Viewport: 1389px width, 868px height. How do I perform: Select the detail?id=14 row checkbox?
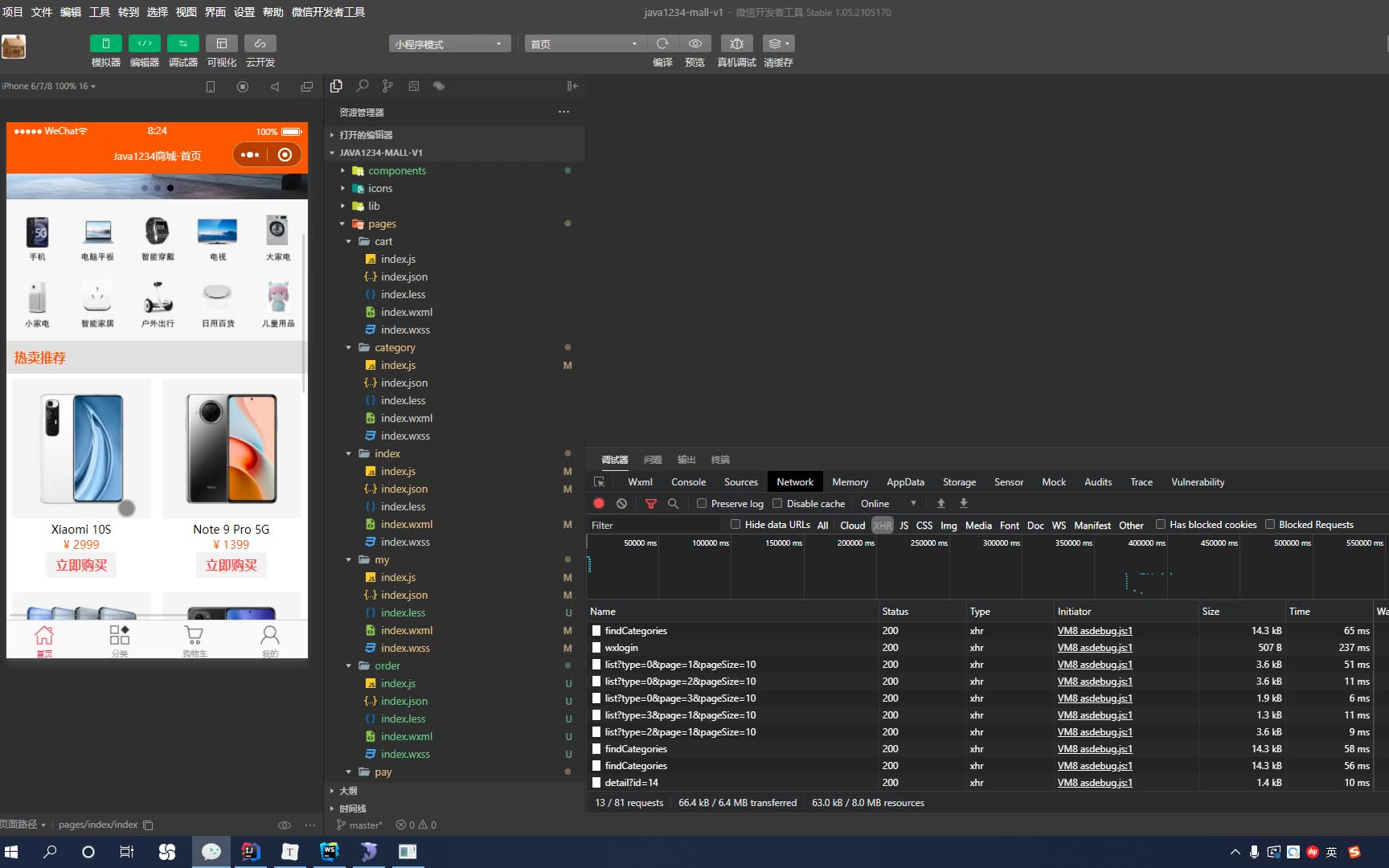[x=596, y=782]
